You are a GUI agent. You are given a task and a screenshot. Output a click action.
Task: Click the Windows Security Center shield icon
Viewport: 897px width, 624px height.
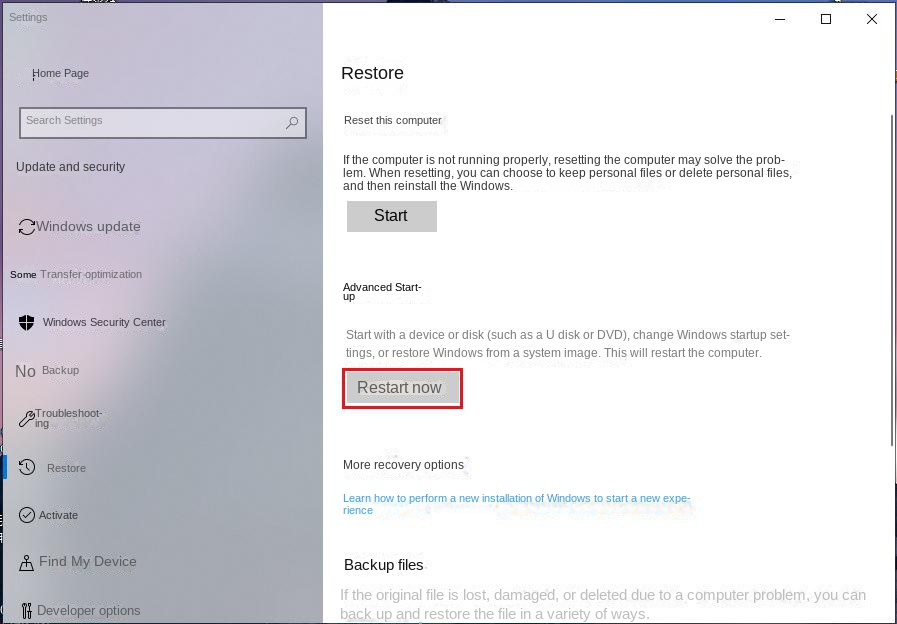(x=25, y=322)
